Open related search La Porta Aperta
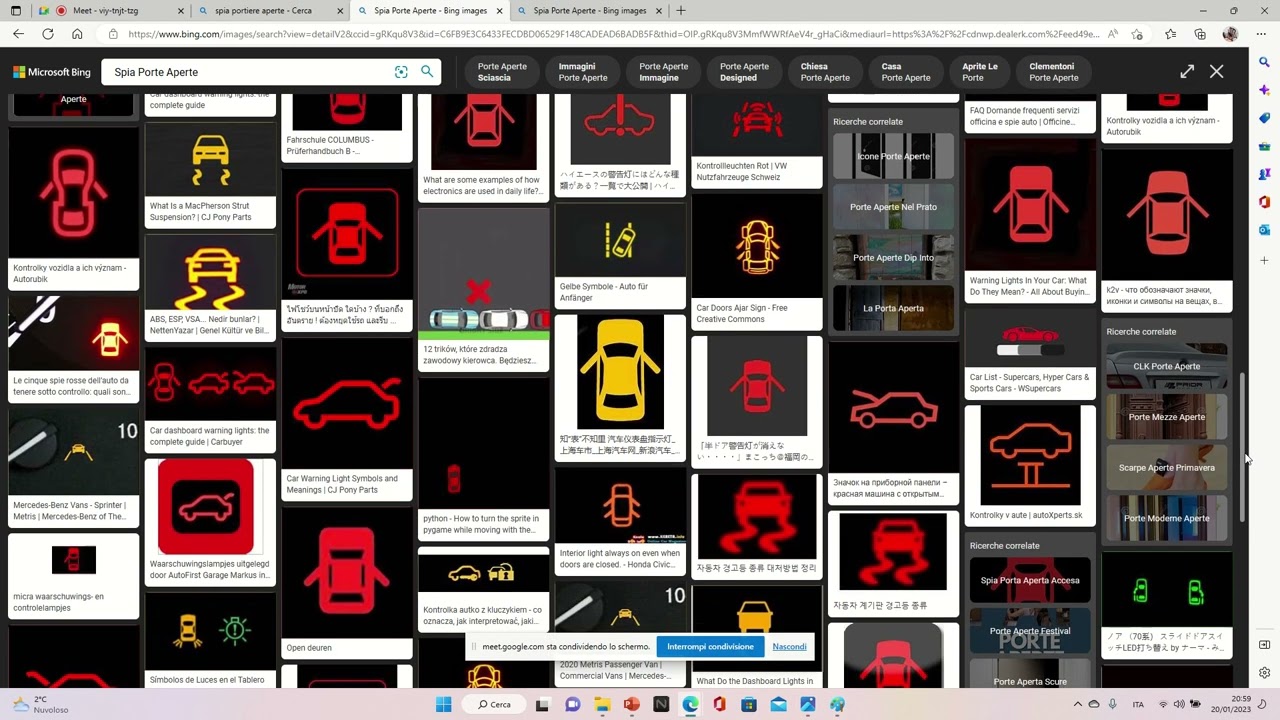 coord(894,308)
